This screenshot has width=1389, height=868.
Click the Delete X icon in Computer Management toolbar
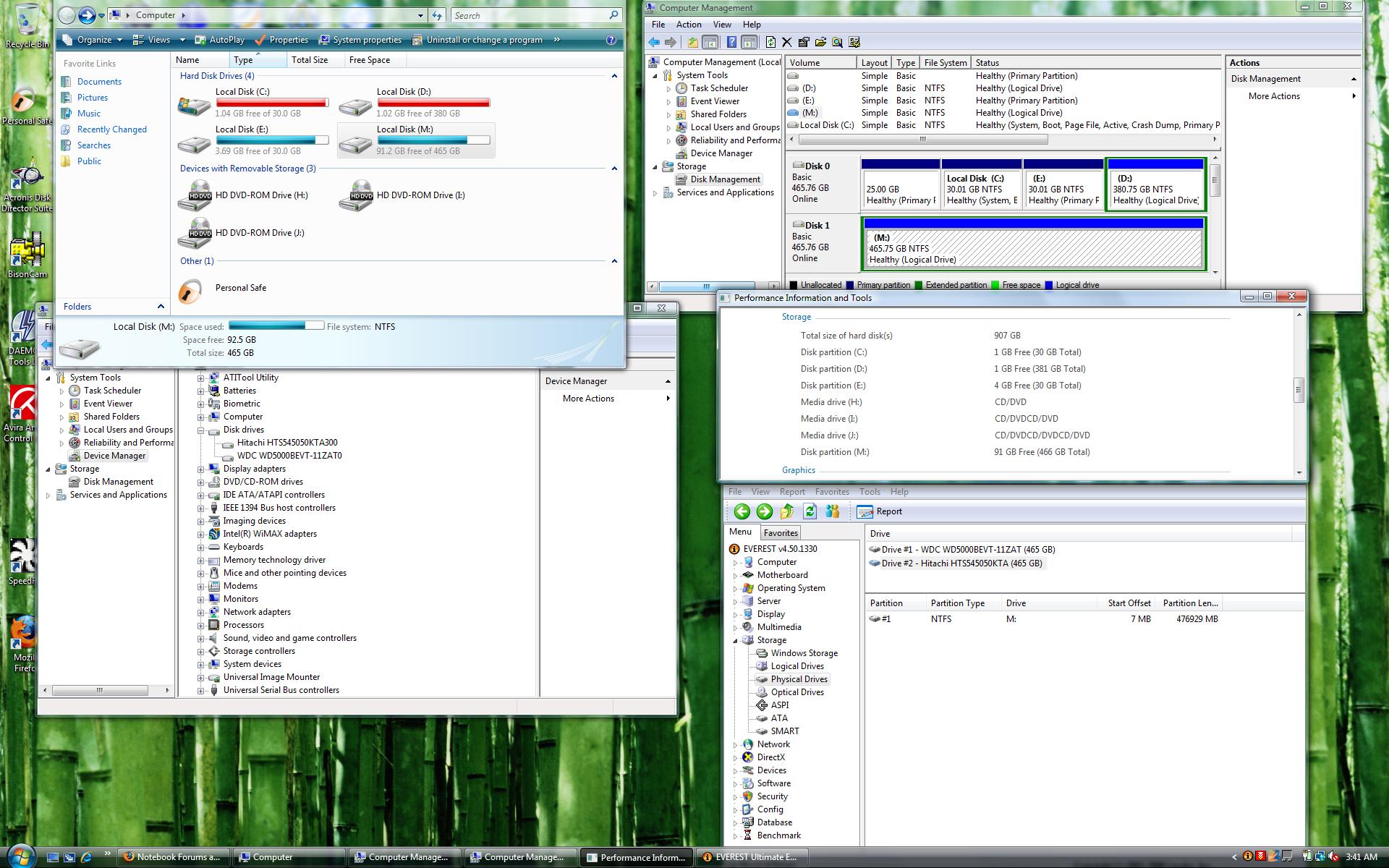click(787, 43)
